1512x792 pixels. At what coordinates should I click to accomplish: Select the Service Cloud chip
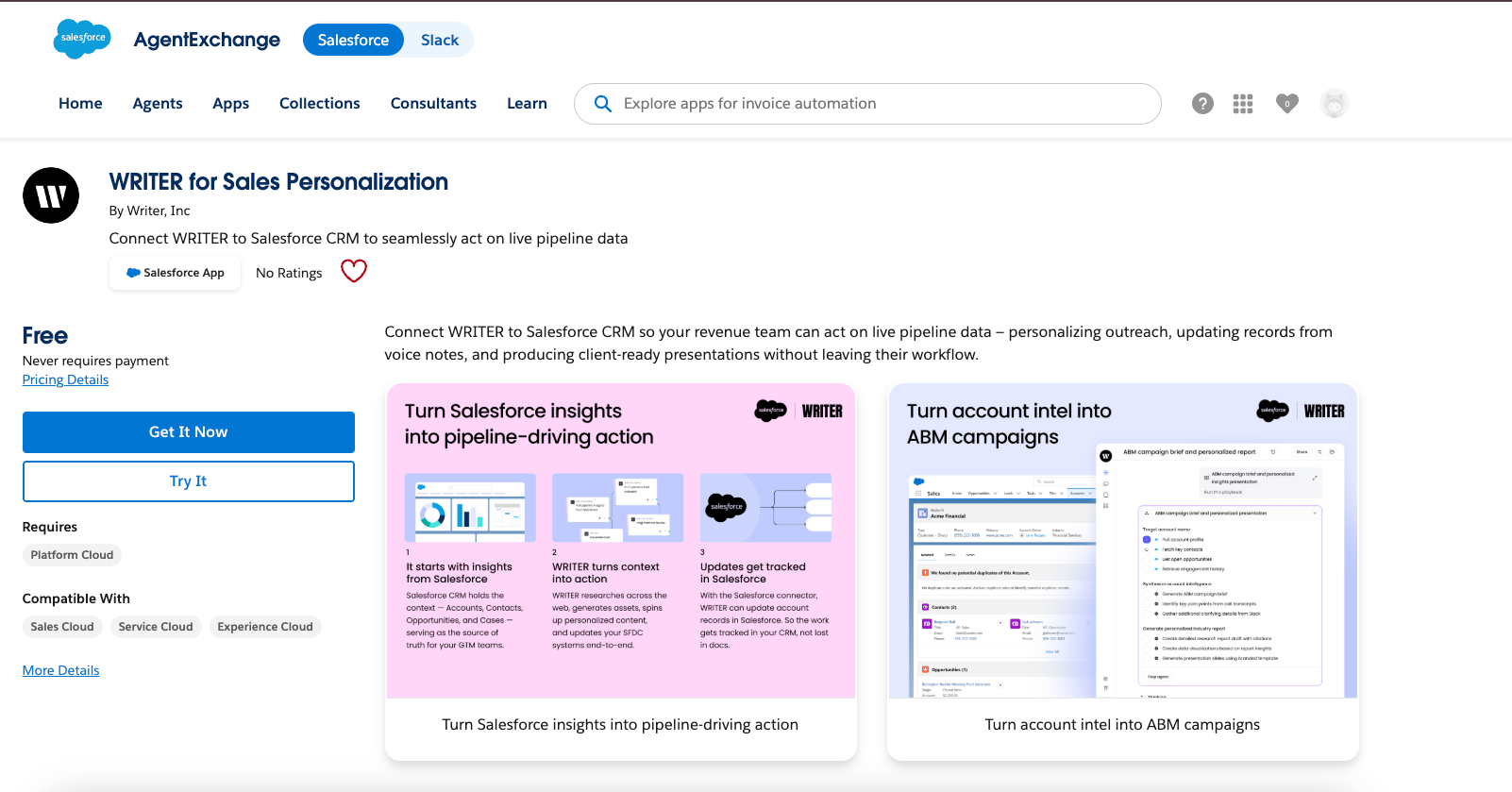[x=156, y=627]
